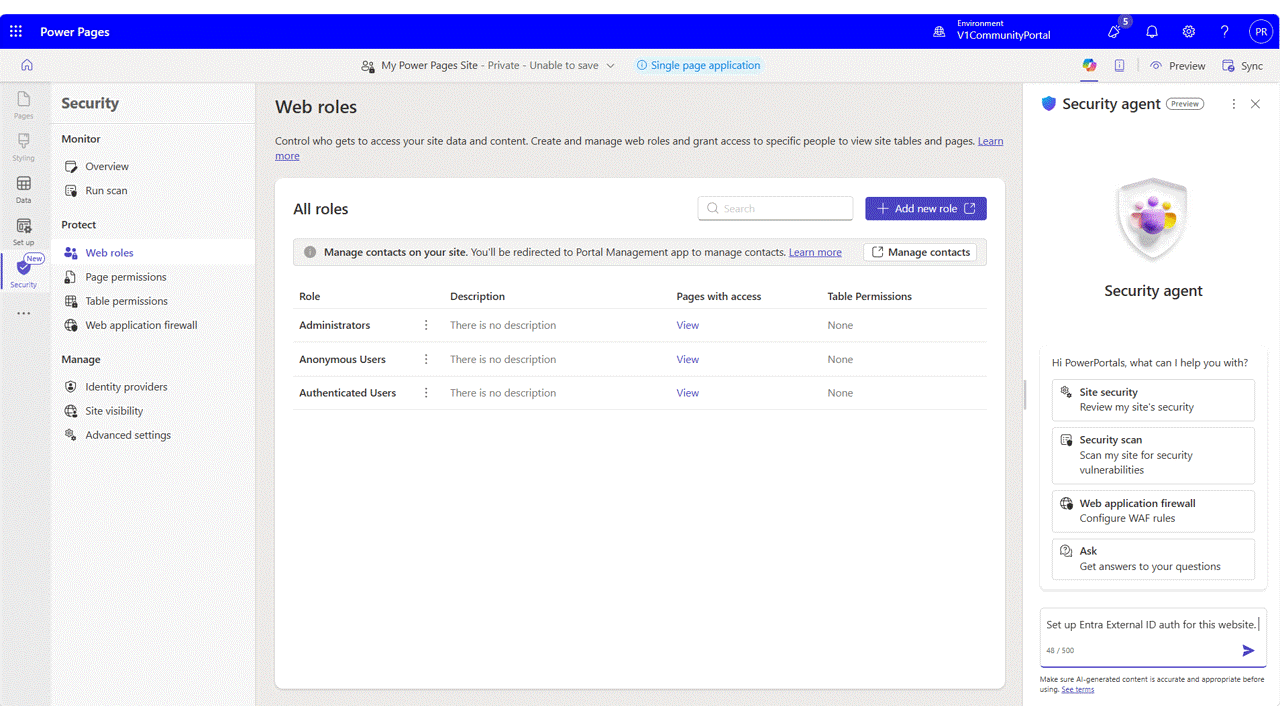Click View for Administrators

(x=688, y=325)
